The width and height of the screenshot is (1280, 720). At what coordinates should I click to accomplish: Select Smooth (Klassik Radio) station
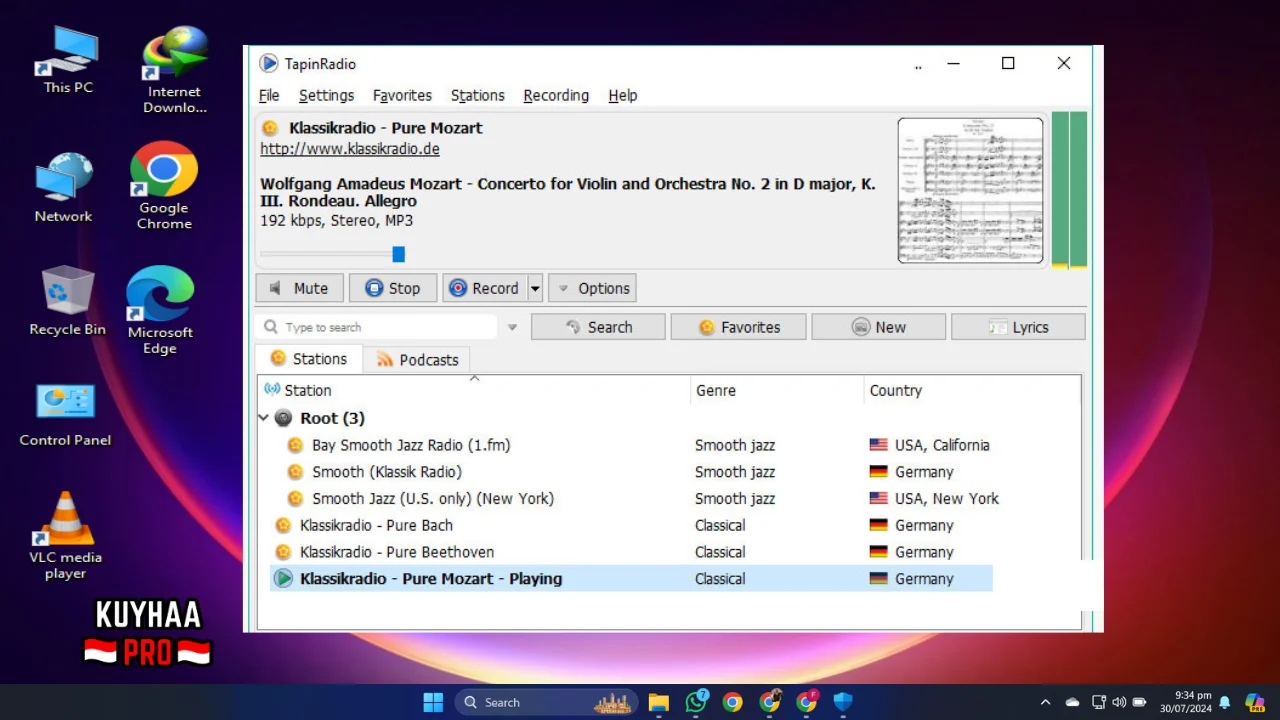pyautogui.click(x=387, y=472)
